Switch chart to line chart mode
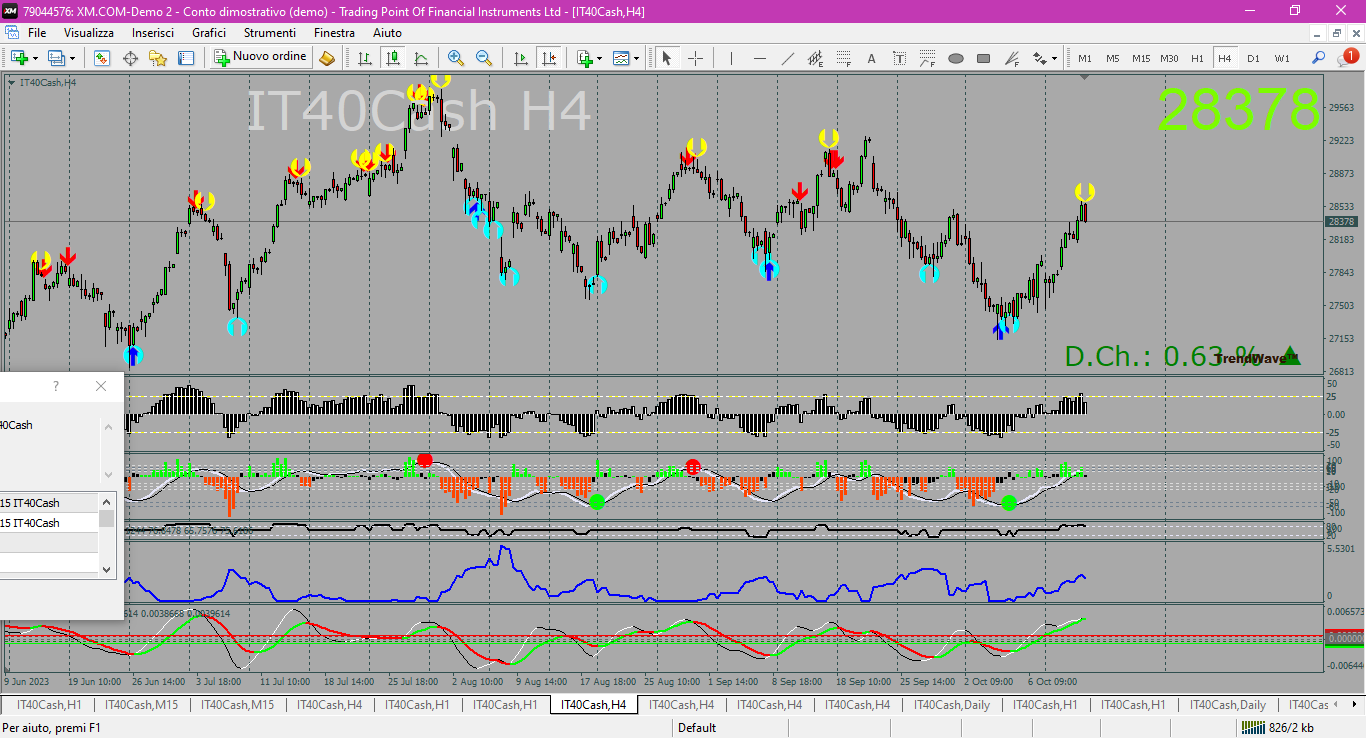Screen dimensions: 1366x738 tap(421, 58)
